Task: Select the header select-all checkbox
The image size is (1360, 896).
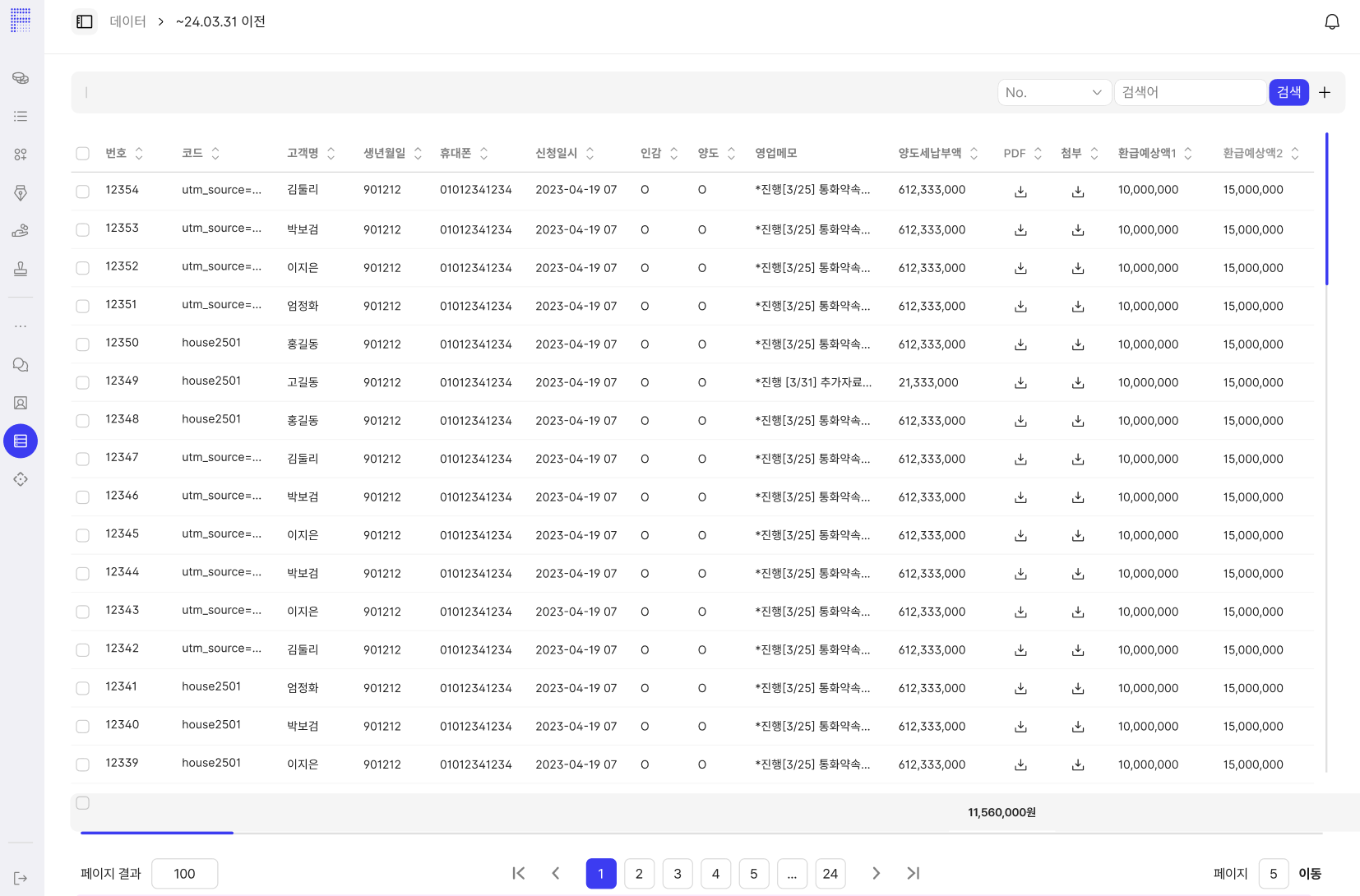Action: (x=83, y=154)
